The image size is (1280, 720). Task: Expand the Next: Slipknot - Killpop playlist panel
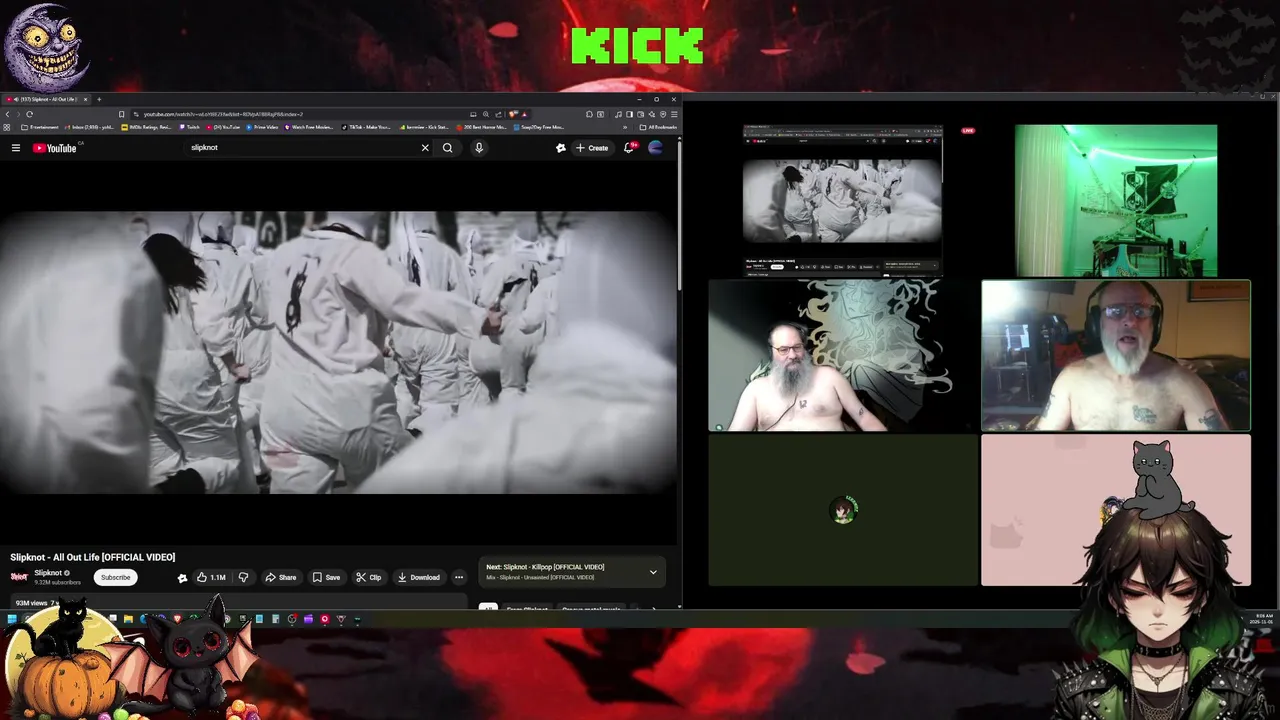tap(653, 572)
